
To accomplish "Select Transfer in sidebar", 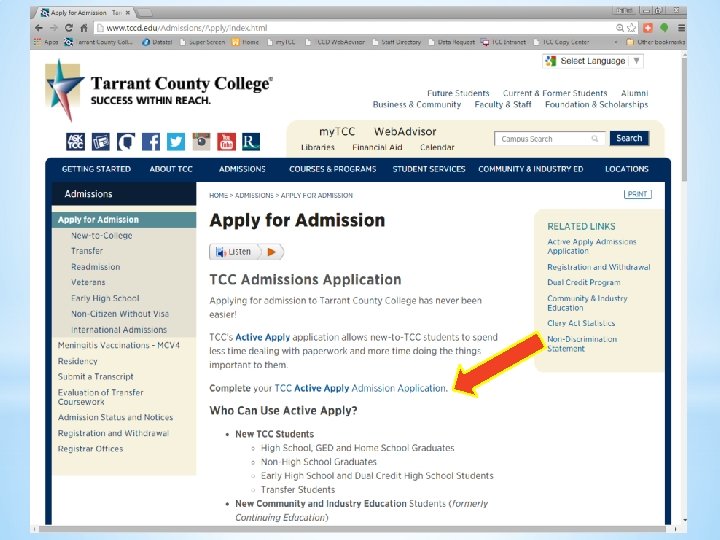I will [x=87, y=251].
